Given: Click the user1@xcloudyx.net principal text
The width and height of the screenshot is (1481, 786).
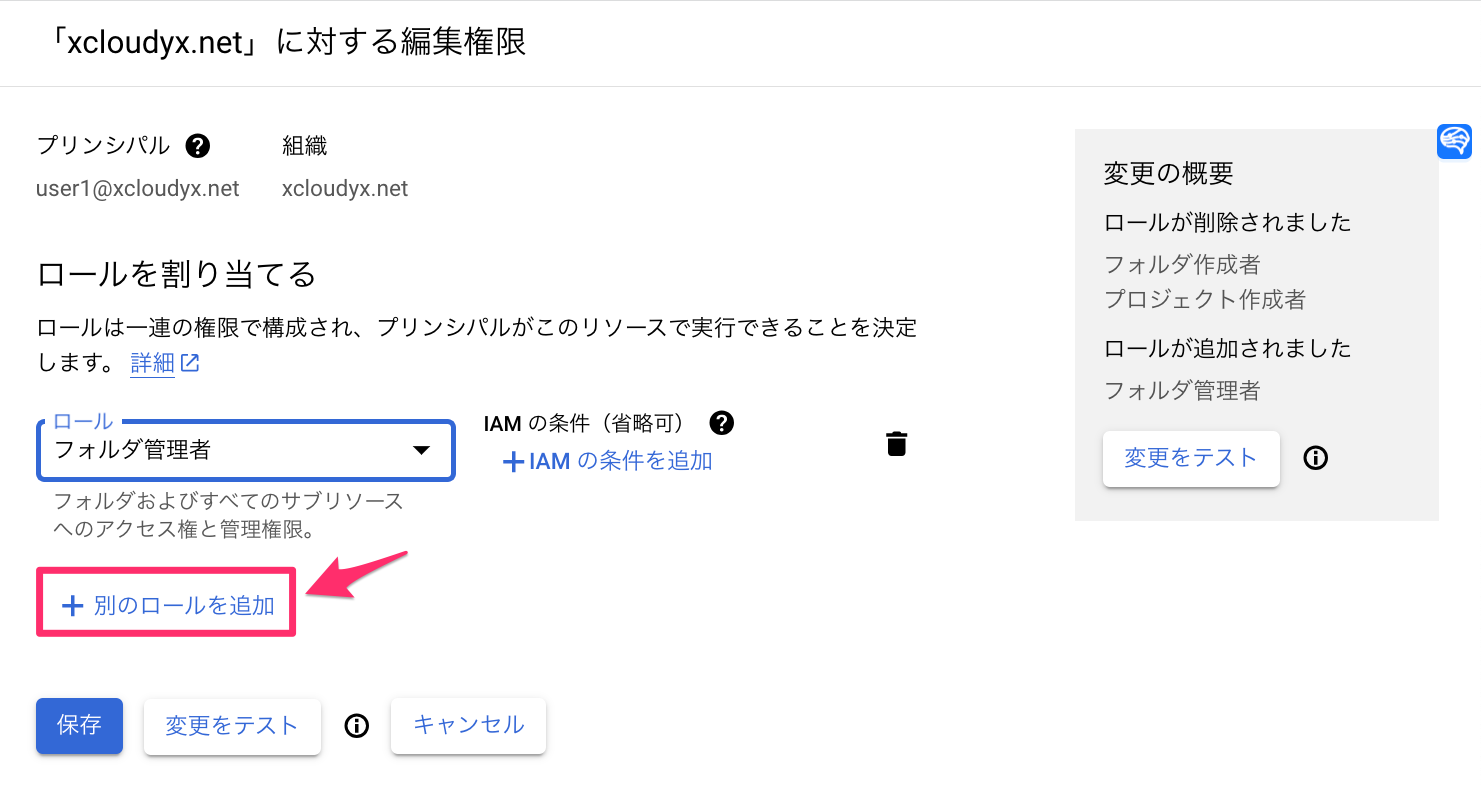Looking at the screenshot, I should click(x=137, y=188).
